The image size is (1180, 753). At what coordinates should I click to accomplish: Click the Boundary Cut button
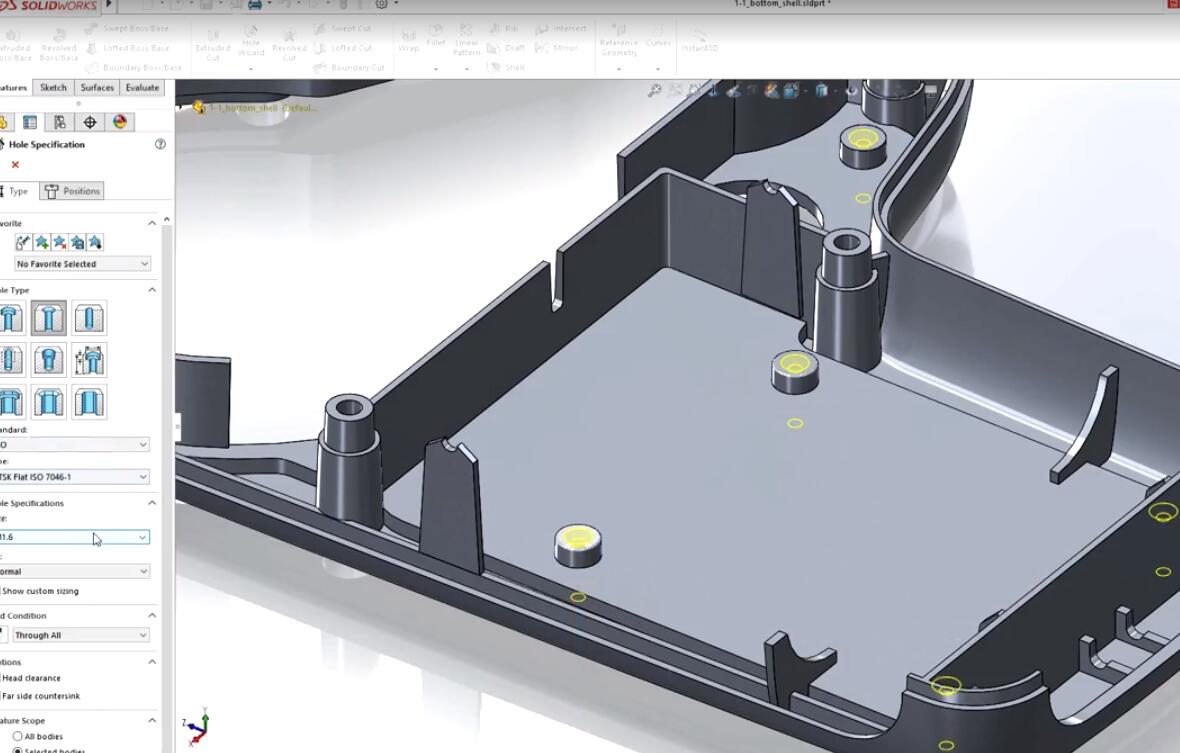(x=348, y=68)
